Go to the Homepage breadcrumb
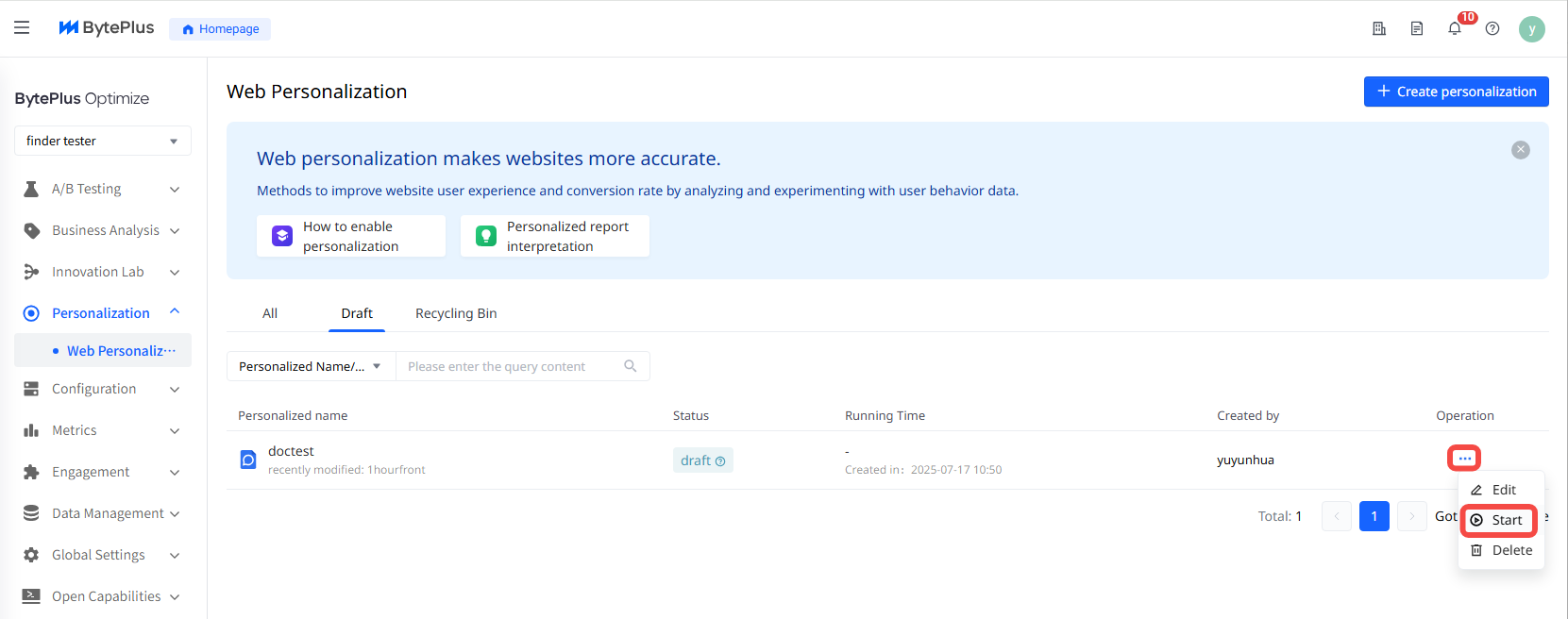The image size is (1568, 619). point(220,29)
